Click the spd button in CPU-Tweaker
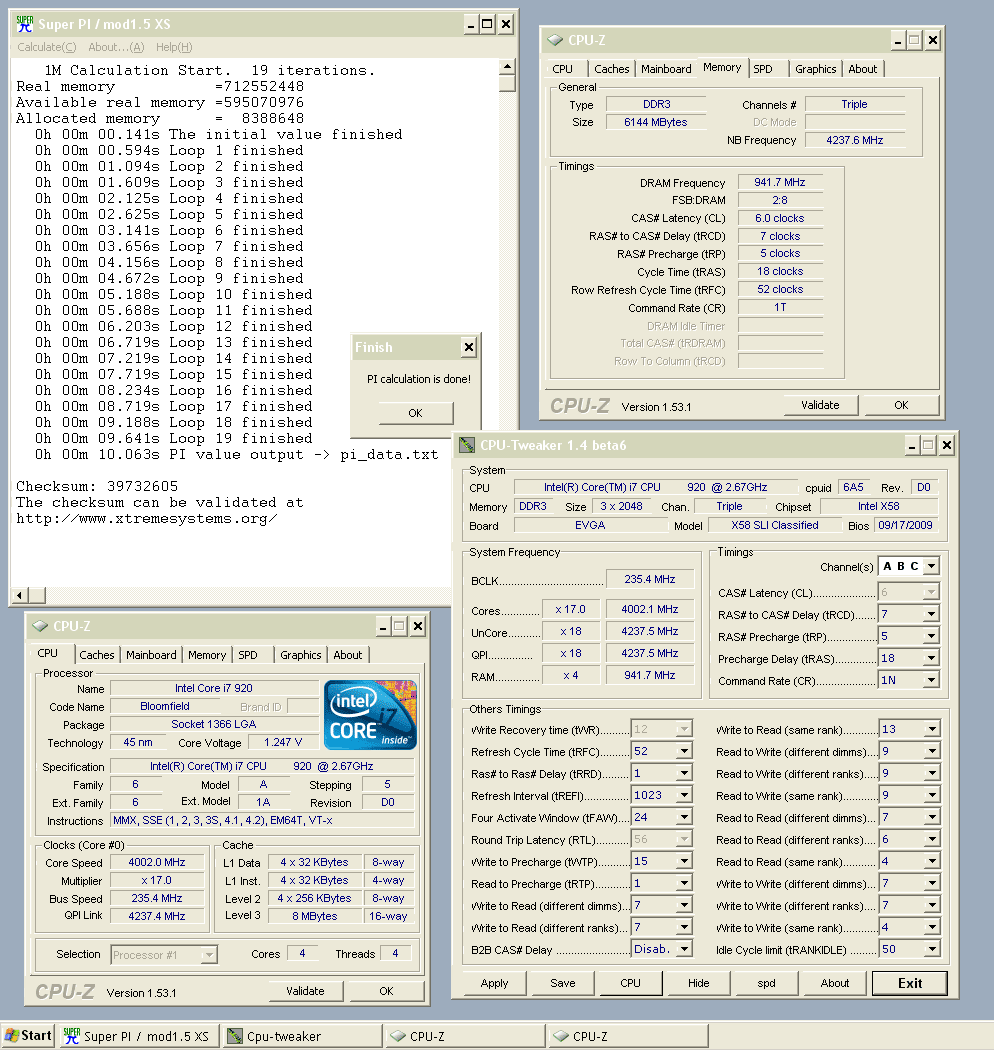994x1050 pixels. (766, 983)
